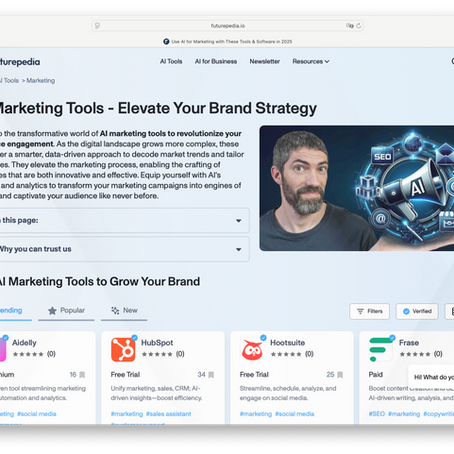454x454 pixels.
Task: Click the 'Free Trial' label on Hootsuite card
Action: click(254, 375)
